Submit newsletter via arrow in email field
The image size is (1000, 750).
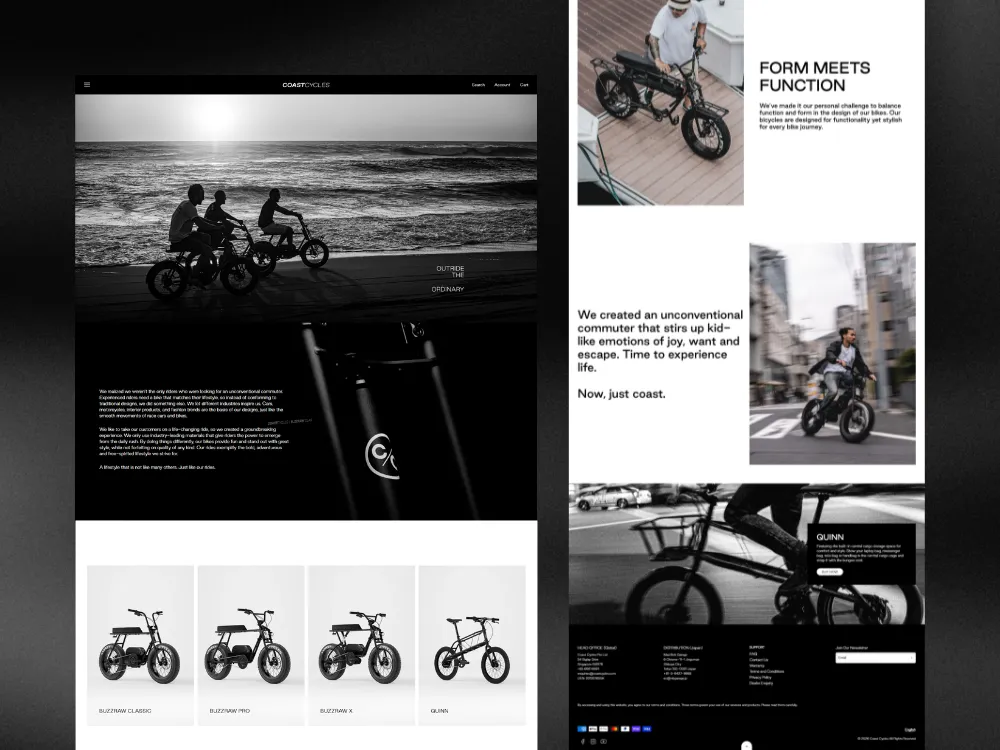(x=911, y=658)
